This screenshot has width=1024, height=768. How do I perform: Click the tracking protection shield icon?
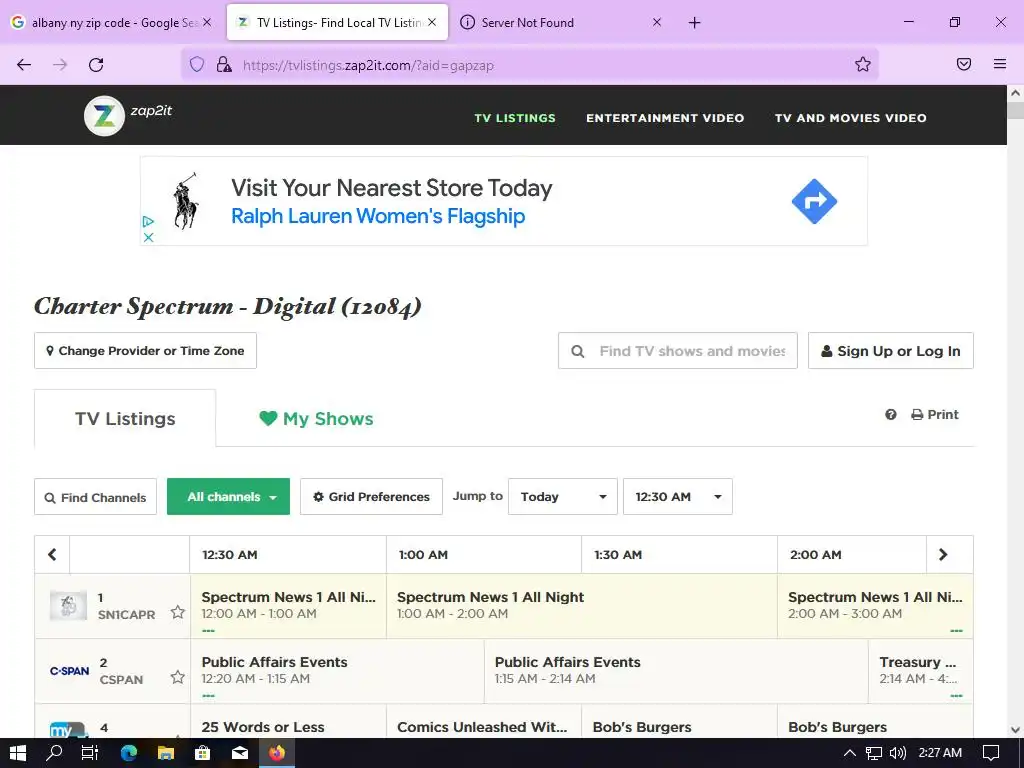pos(197,64)
